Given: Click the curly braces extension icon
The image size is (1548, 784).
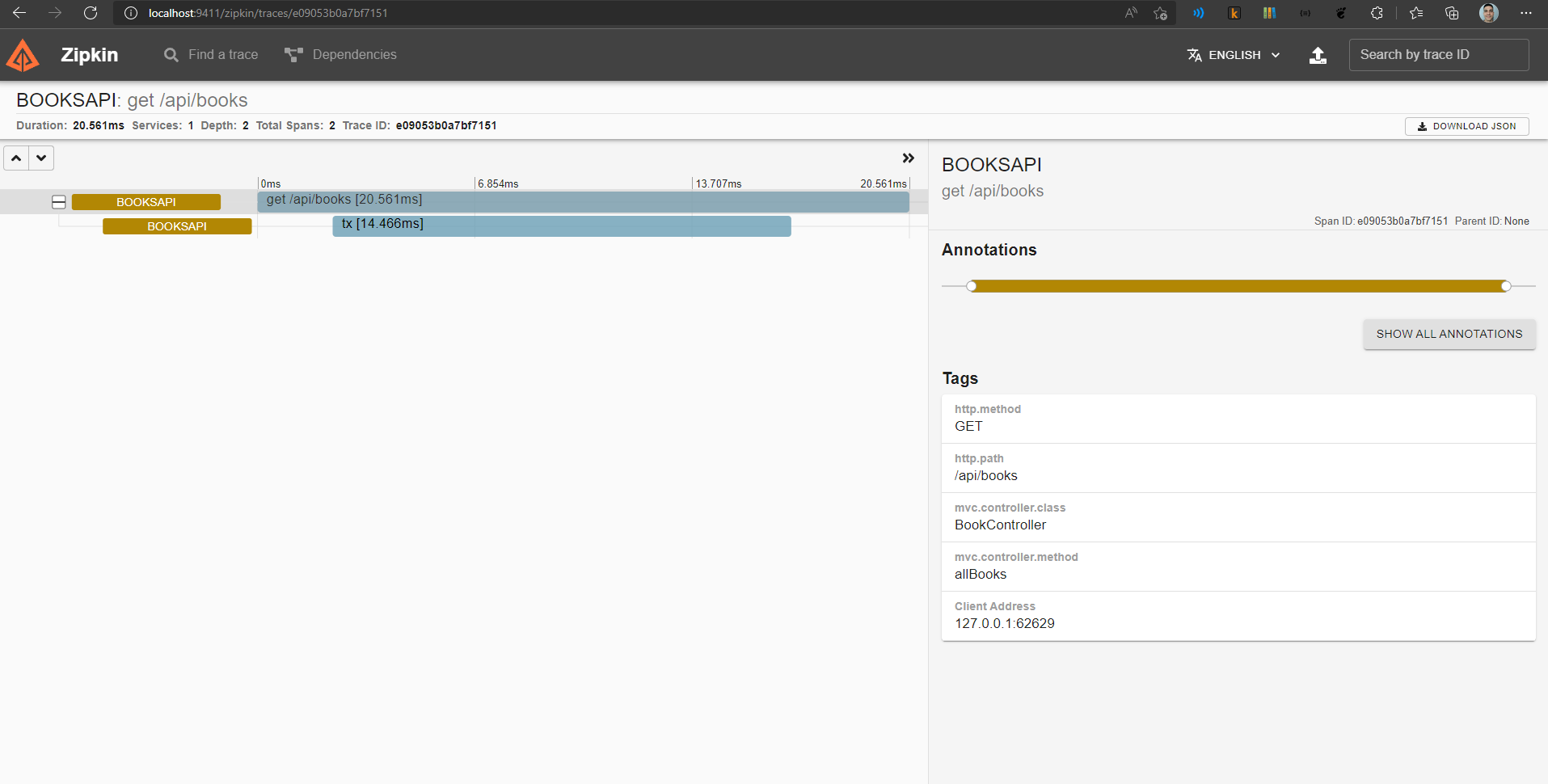Looking at the screenshot, I should (1305, 13).
